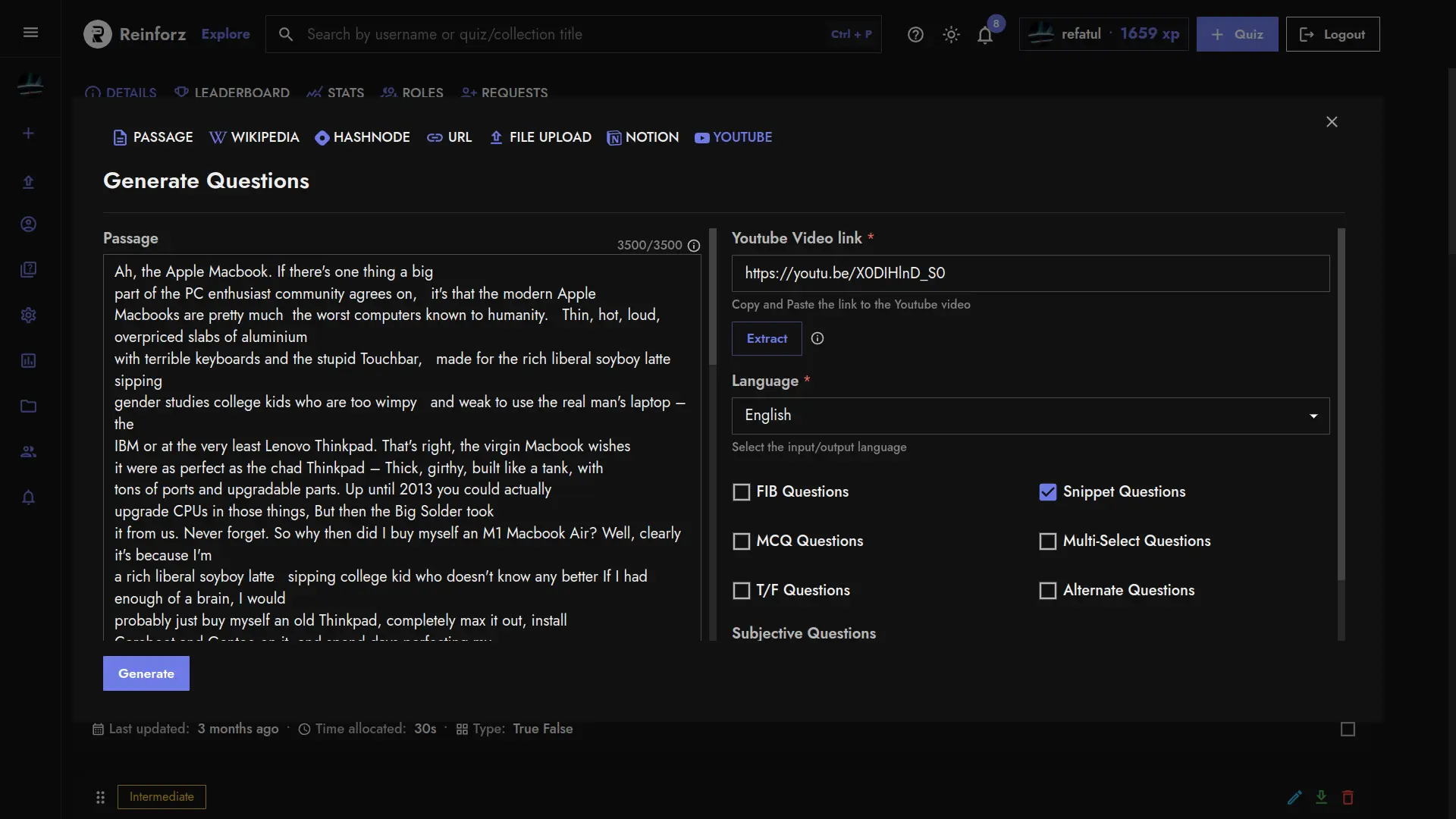Click the Intermediate difficulty tag
The width and height of the screenshot is (1456, 819).
tap(162, 797)
